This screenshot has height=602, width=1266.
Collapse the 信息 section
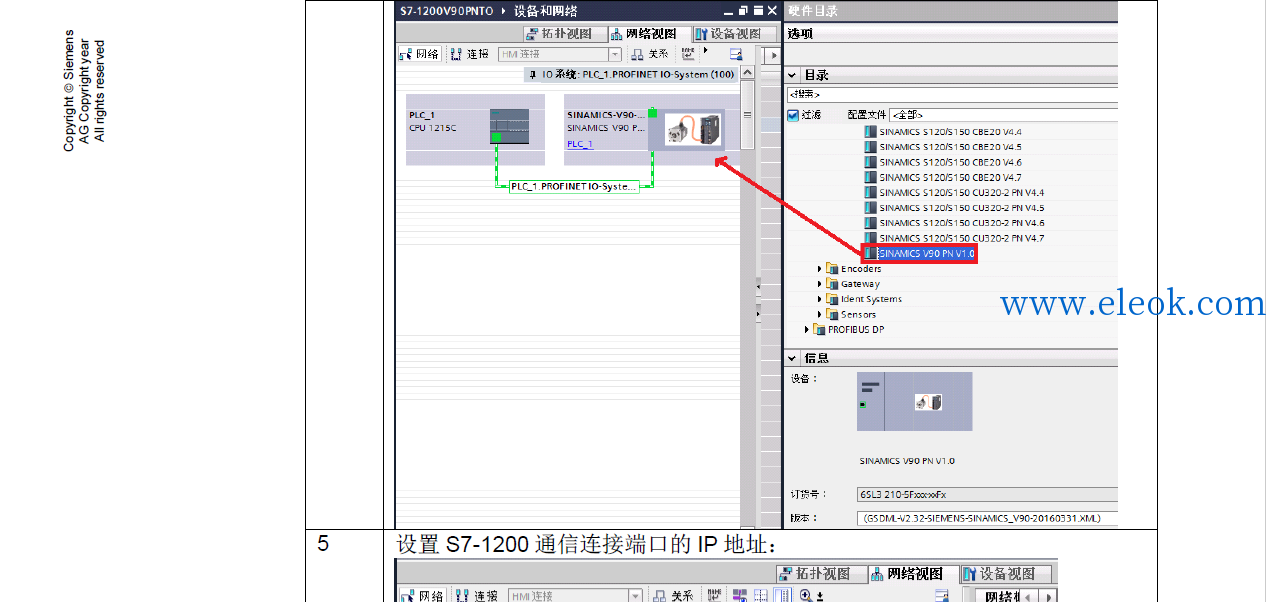point(793,358)
